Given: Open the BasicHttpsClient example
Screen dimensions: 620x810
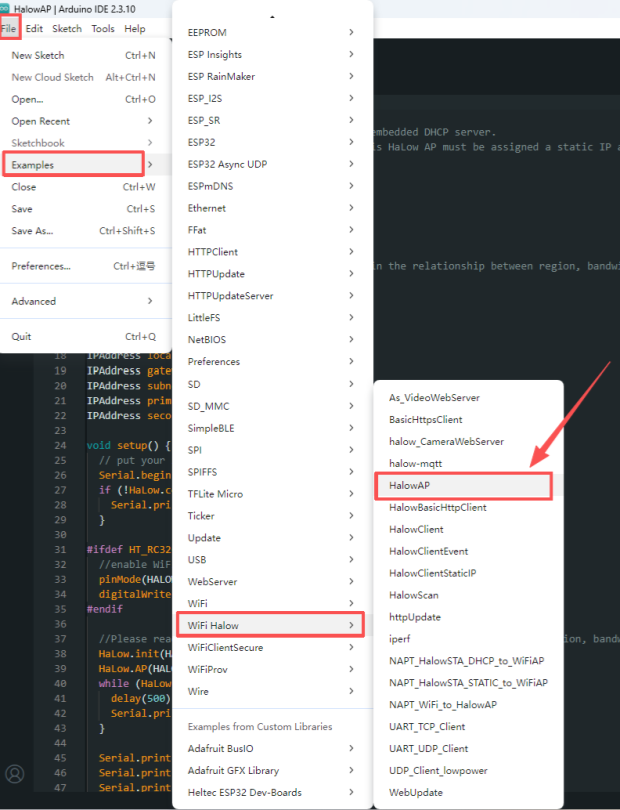Looking at the screenshot, I should pyautogui.click(x=468, y=419).
